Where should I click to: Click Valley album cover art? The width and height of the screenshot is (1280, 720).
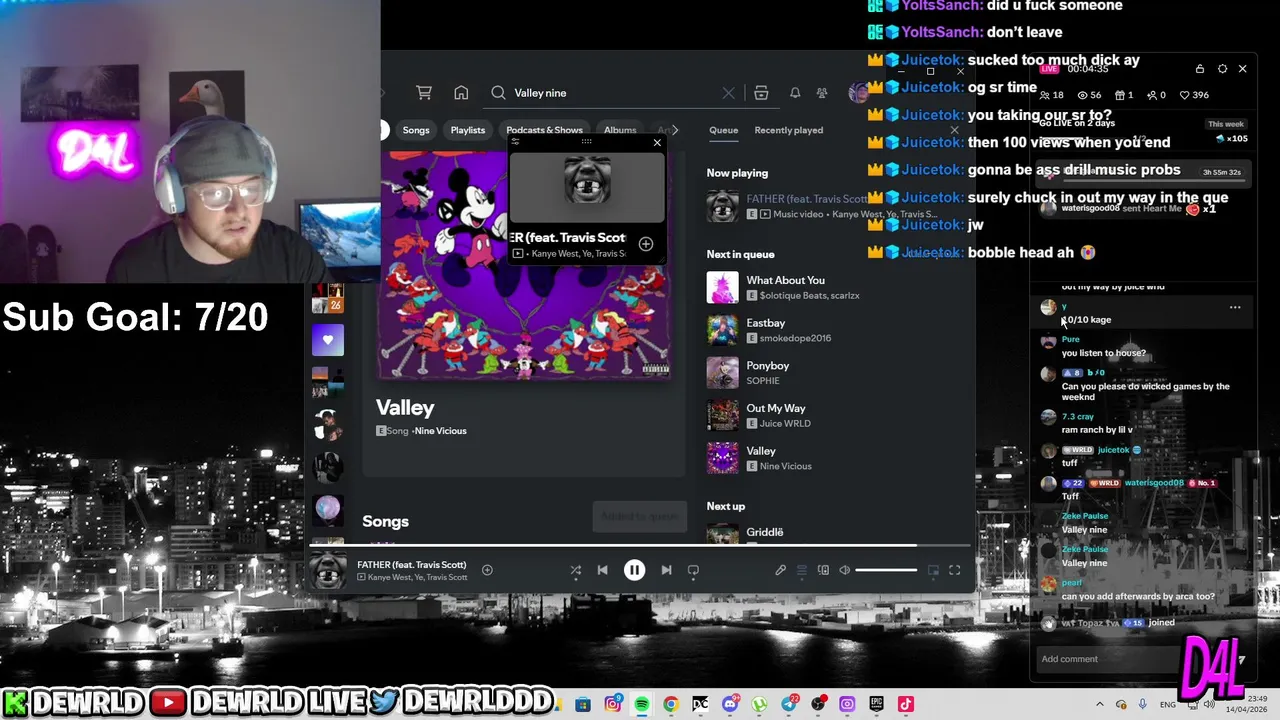(x=523, y=265)
